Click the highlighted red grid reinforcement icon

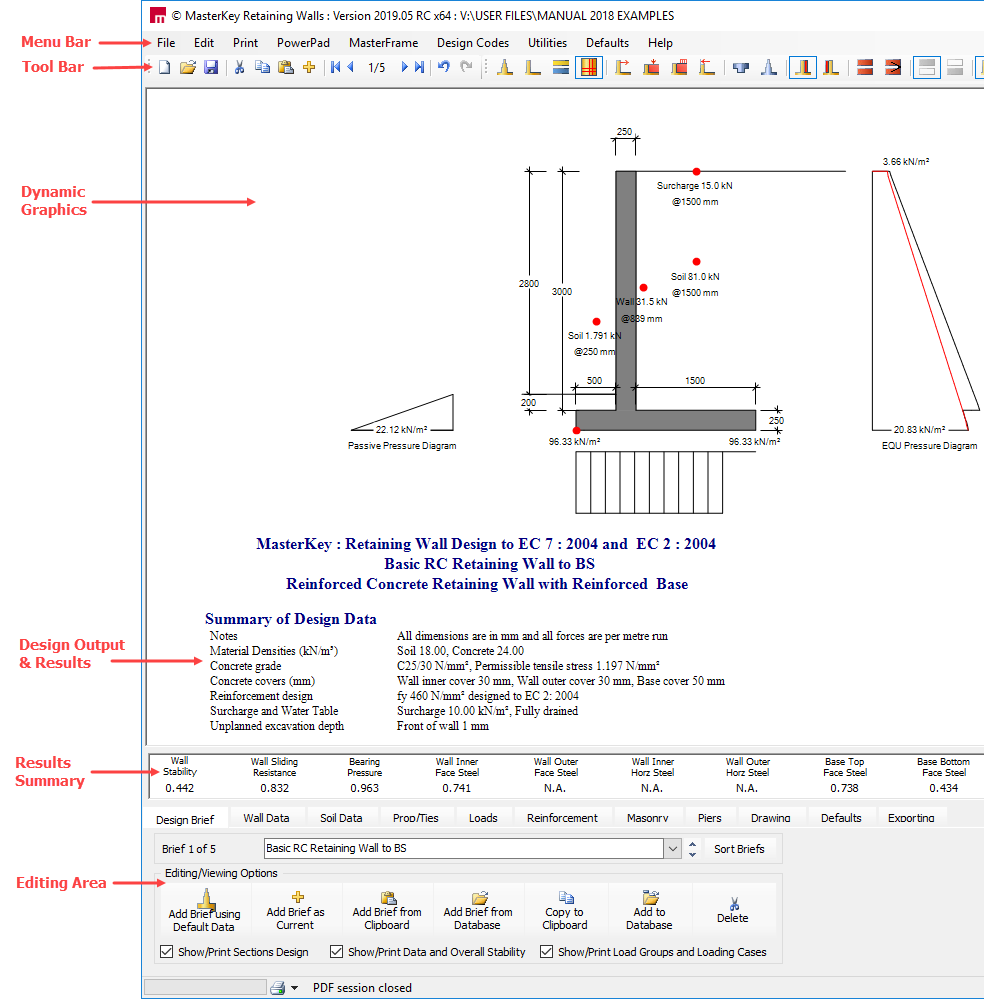point(589,67)
